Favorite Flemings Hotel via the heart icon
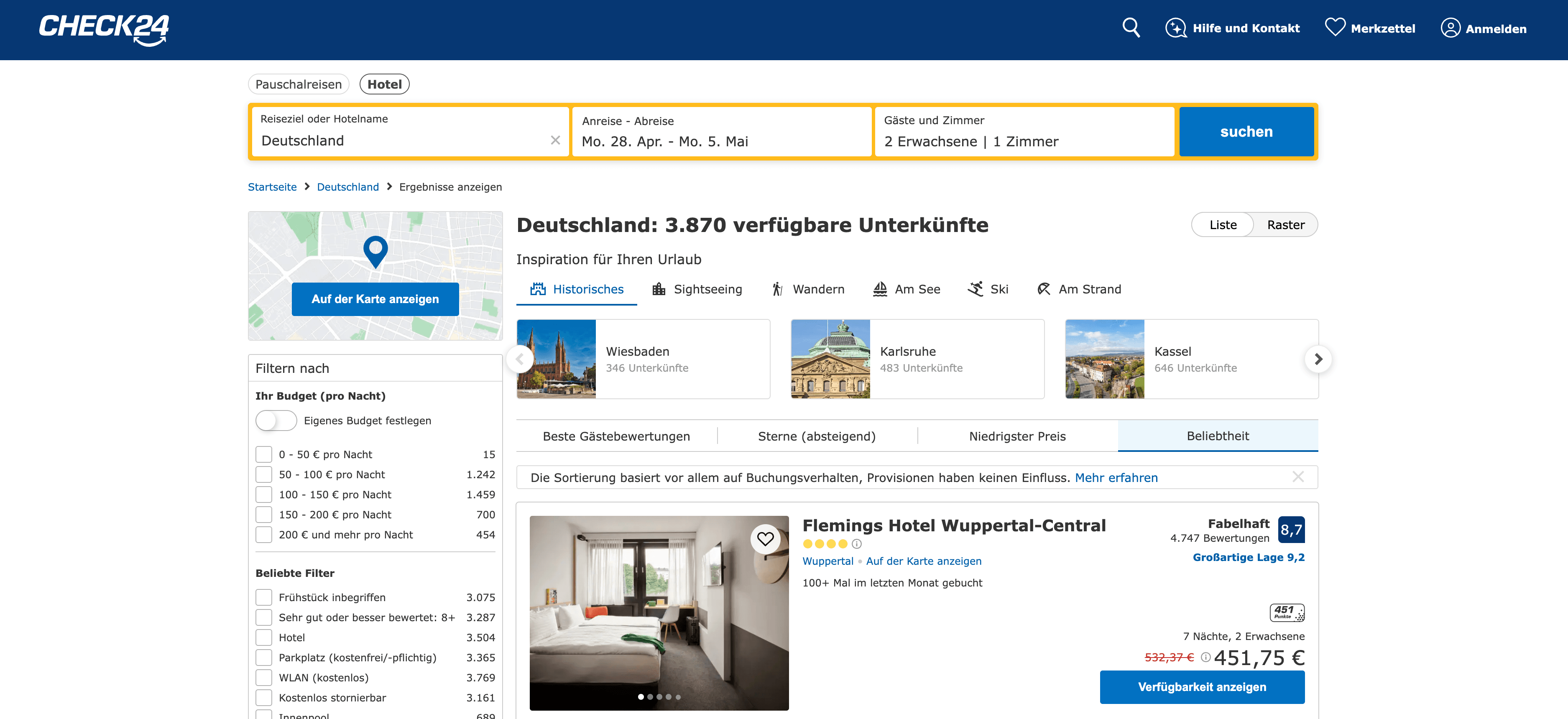 tap(766, 538)
